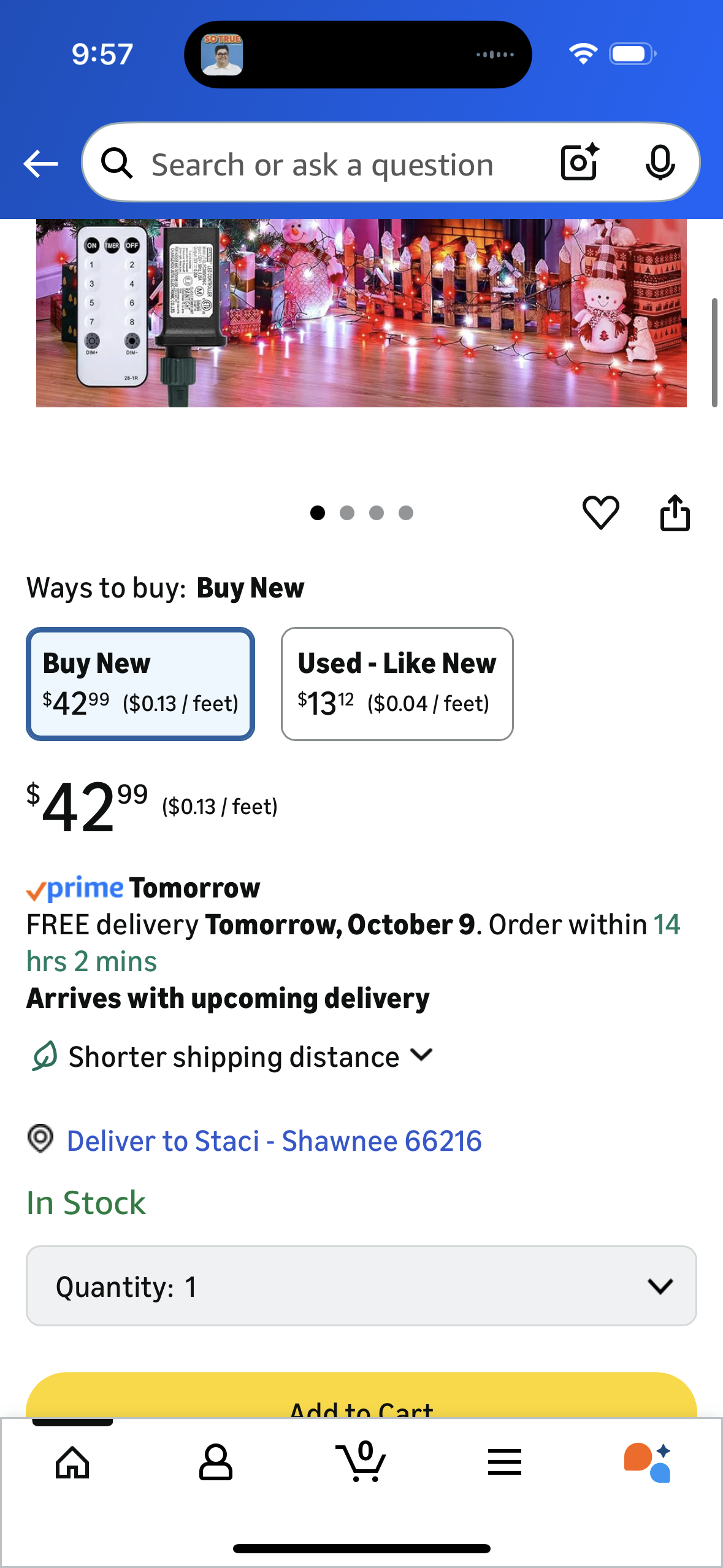Screen dimensions: 723x1568
Task: Select the Used - Like New option
Action: click(397, 683)
